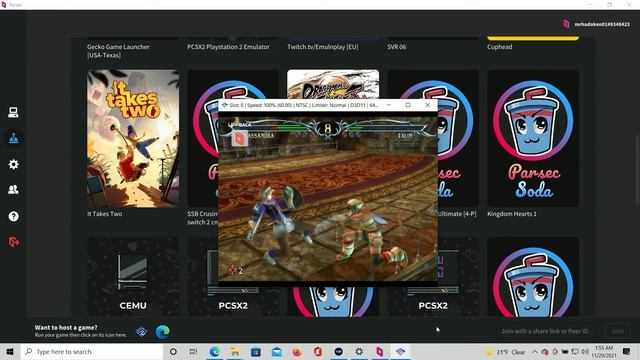The height and width of the screenshot is (360, 640).
Task: Click the Edge host icon near Want to host
Action: pyautogui.click(x=162, y=331)
